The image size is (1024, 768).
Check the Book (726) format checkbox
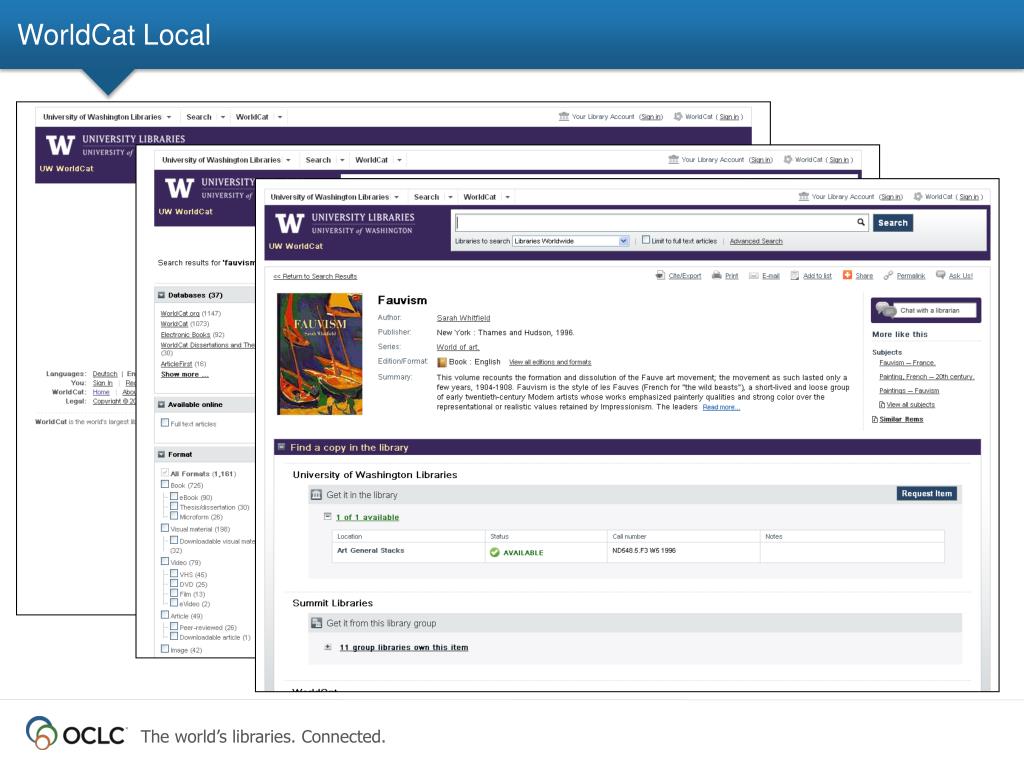point(165,485)
